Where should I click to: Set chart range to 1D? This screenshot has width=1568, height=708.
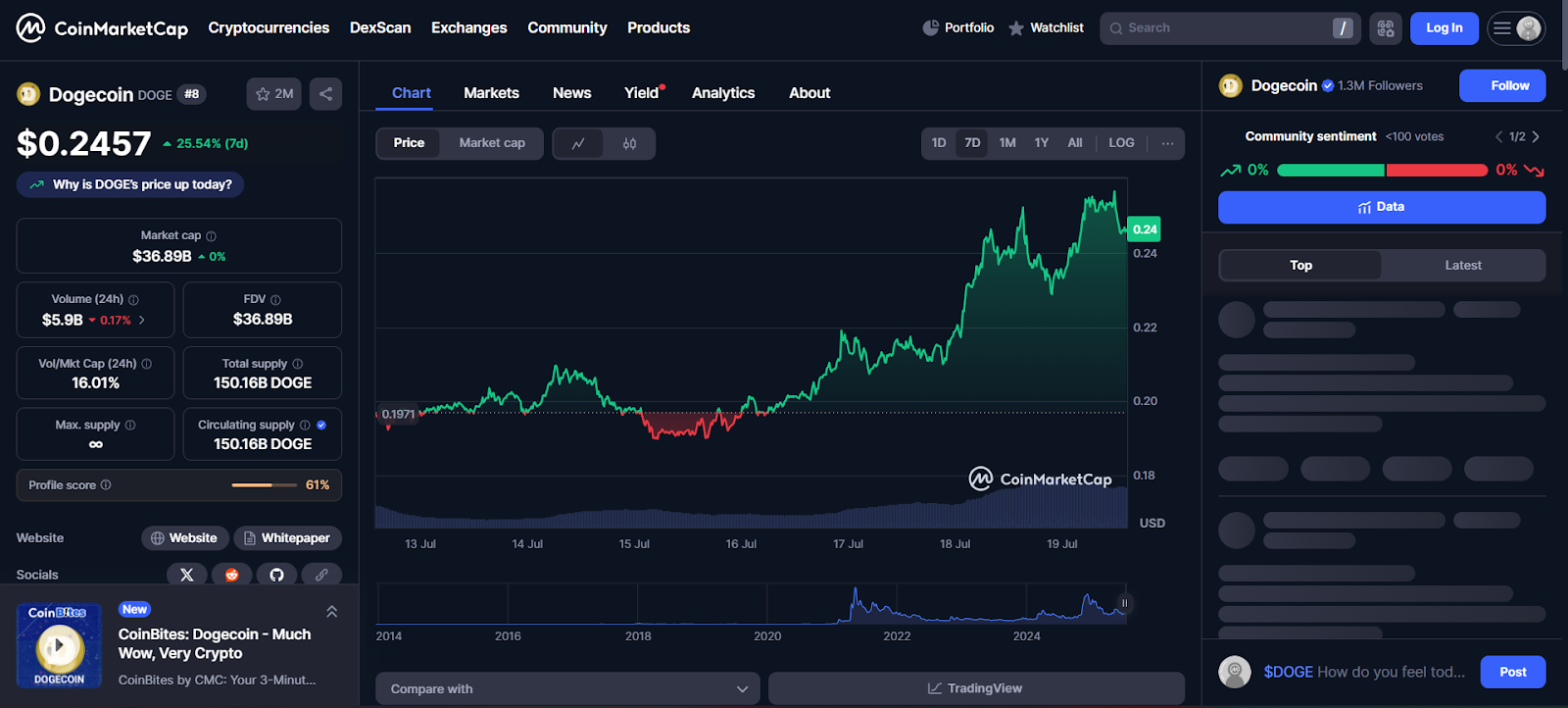[939, 143]
